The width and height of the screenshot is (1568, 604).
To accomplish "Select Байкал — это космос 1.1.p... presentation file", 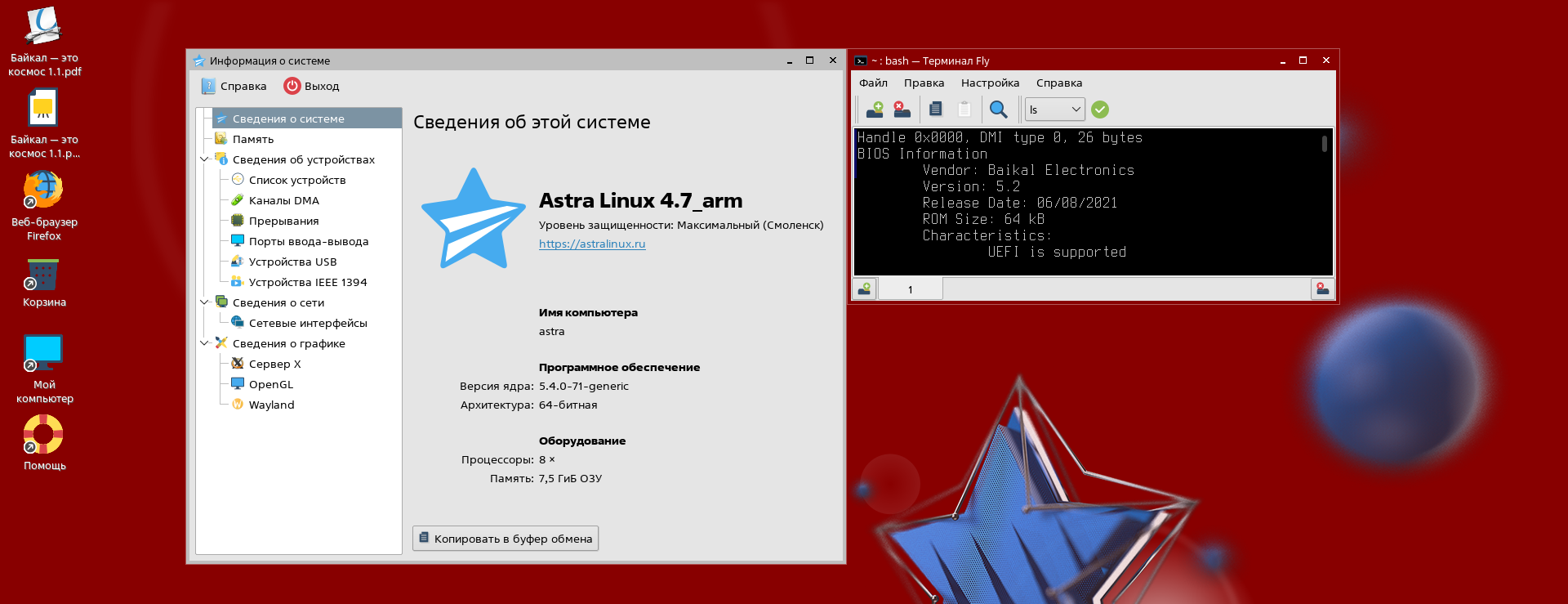I will pyautogui.click(x=44, y=124).
